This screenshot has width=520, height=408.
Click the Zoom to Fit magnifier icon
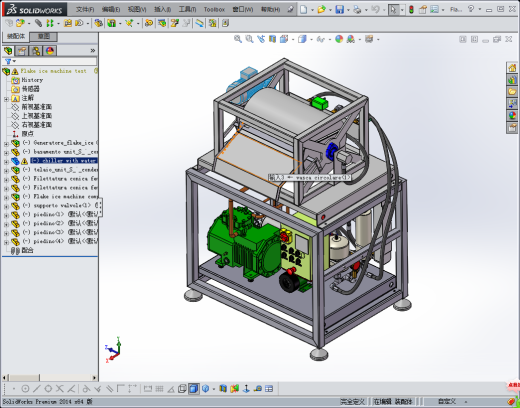click(x=238, y=39)
